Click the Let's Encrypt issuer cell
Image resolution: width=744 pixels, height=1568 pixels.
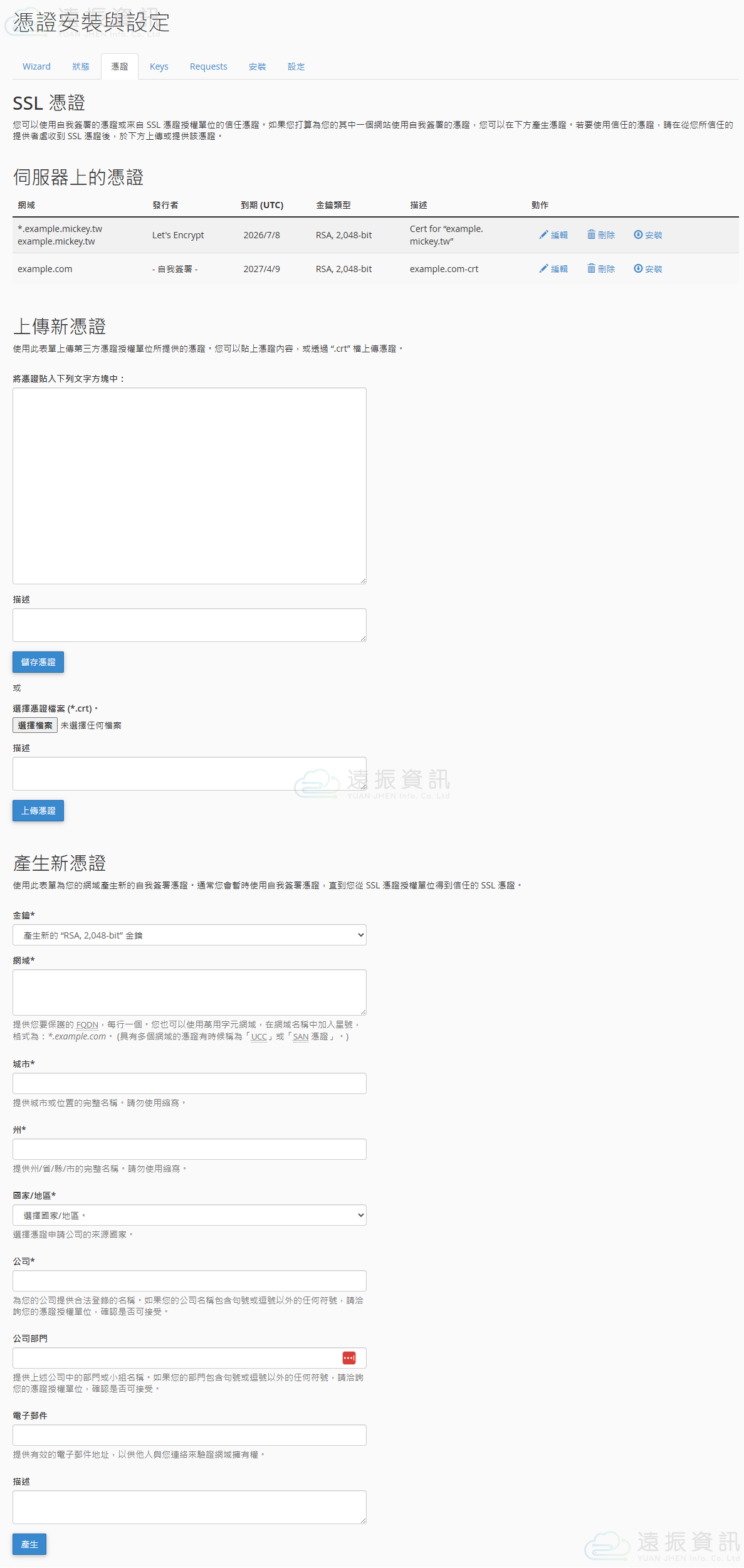pyautogui.click(x=178, y=235)
